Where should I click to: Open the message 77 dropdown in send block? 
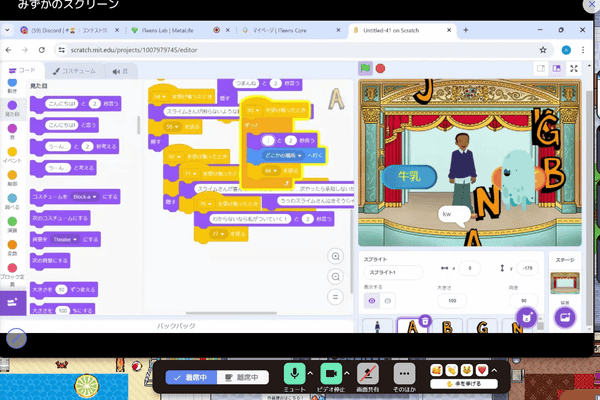point(218,234)
